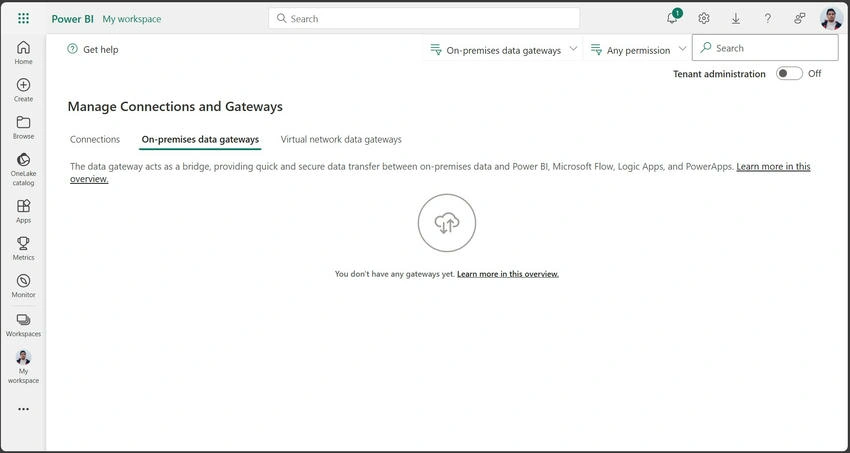This screenshot has height=453, width=850.
Task: Open My workspace in sidebar
Action: [x=23, y=367]
